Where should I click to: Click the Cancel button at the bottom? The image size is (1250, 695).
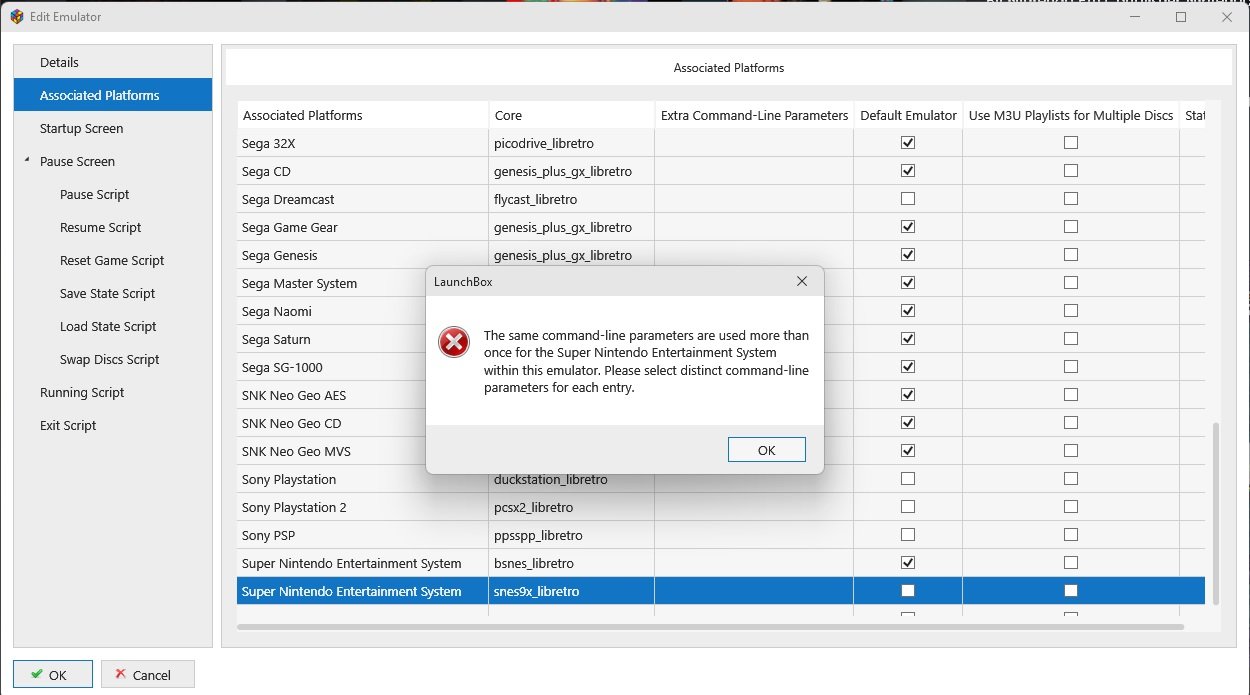(x=147, y=675)
